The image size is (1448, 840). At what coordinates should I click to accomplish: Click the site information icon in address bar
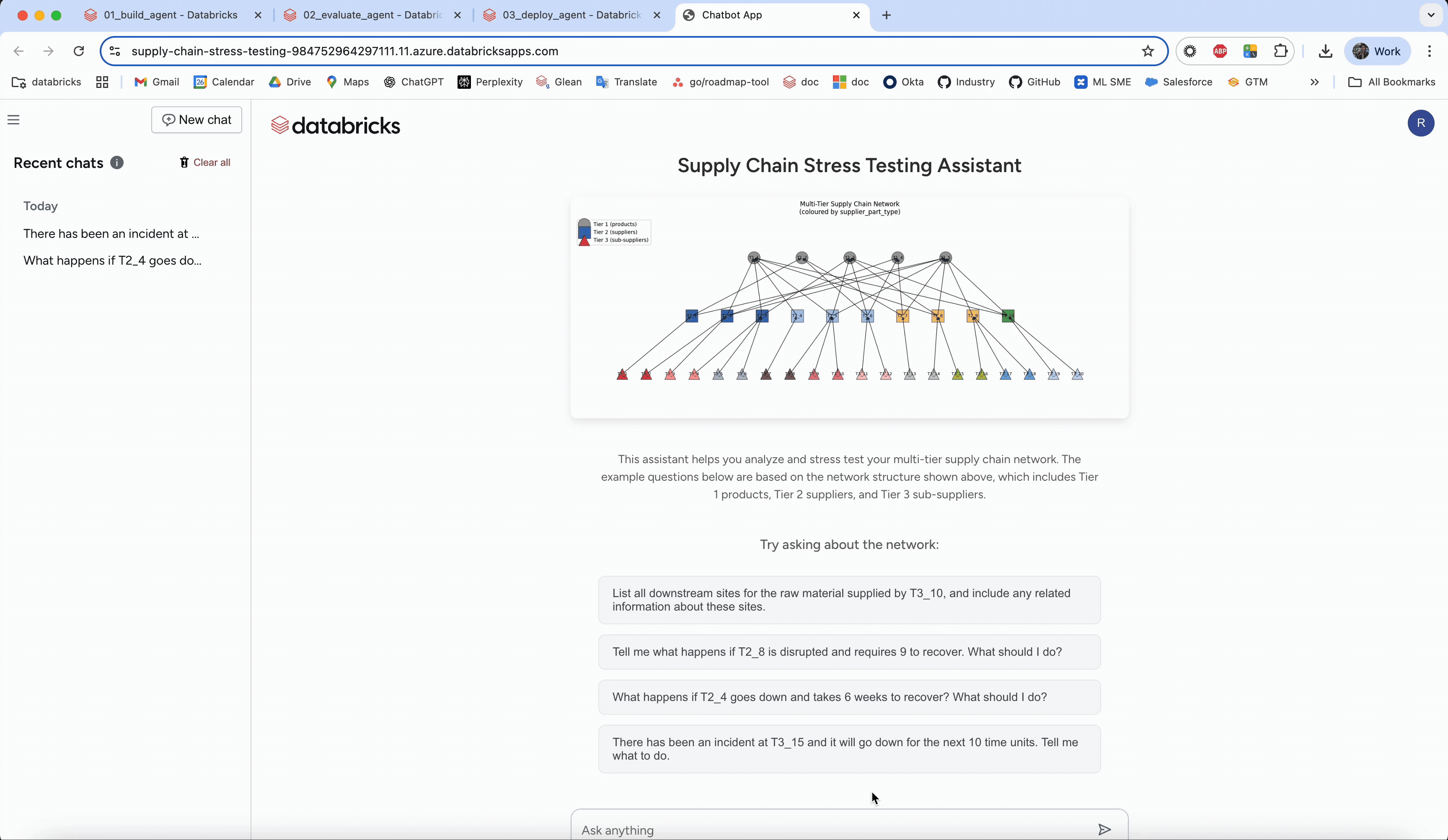coord(115,51)
